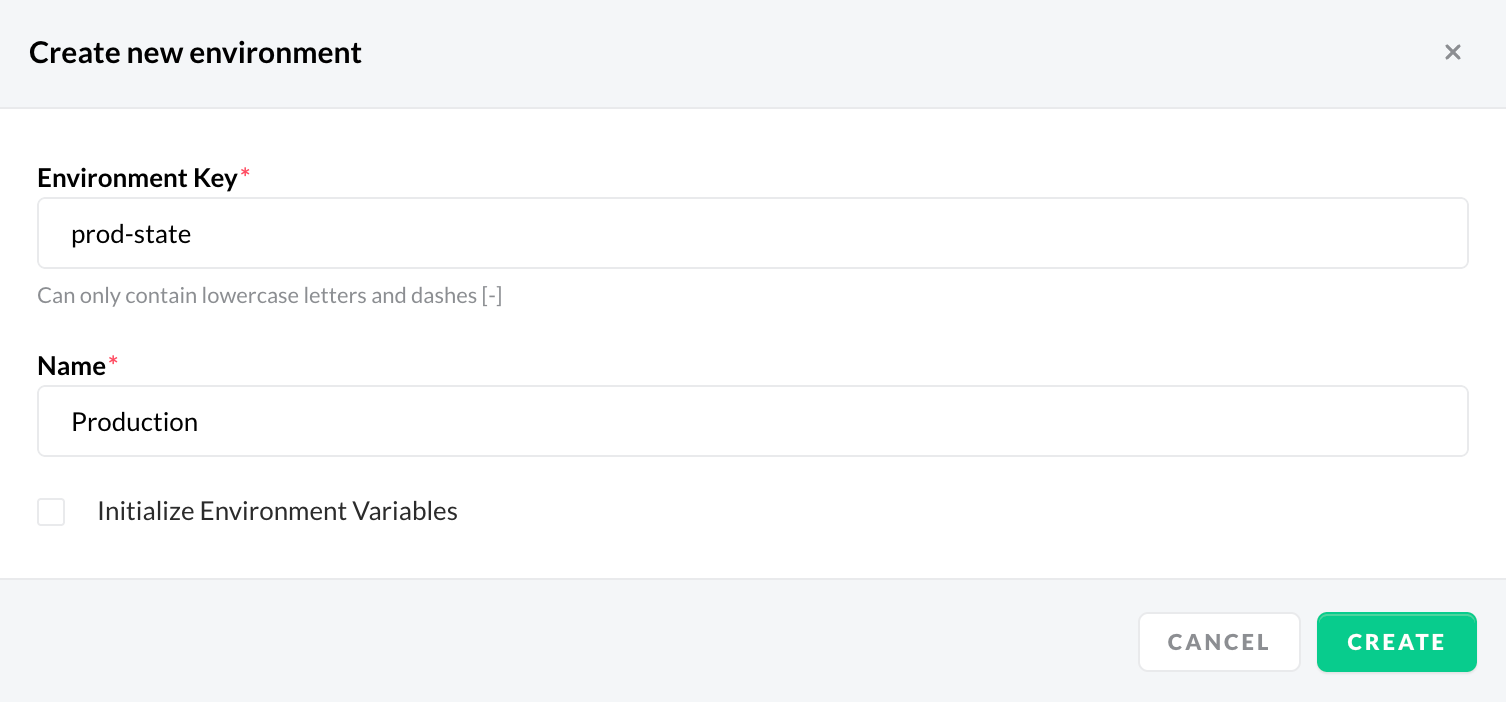Tick the Initialize Environment Variables checkbox
This screenshot has height=702, width=1506.
[x=51, y=512]
